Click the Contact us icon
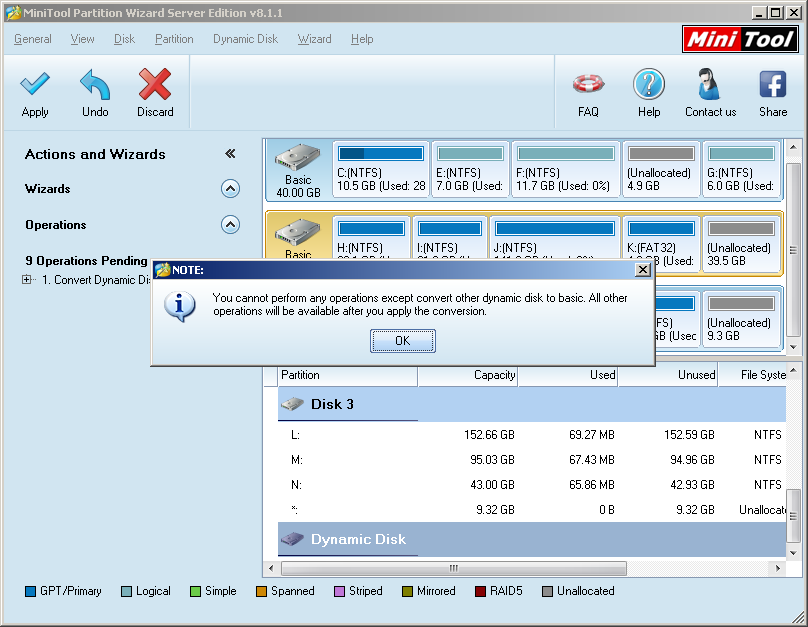Viewport: 808px width, 627px height. (710, 84)
